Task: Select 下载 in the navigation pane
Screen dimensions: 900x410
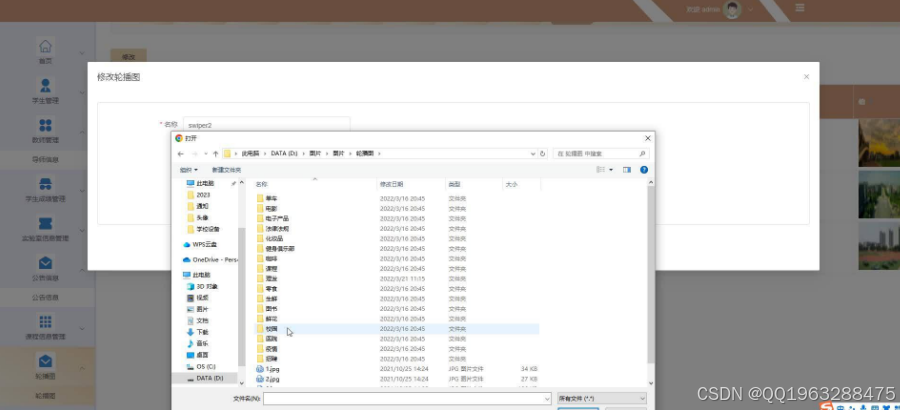Action: (x=198, y=332)
